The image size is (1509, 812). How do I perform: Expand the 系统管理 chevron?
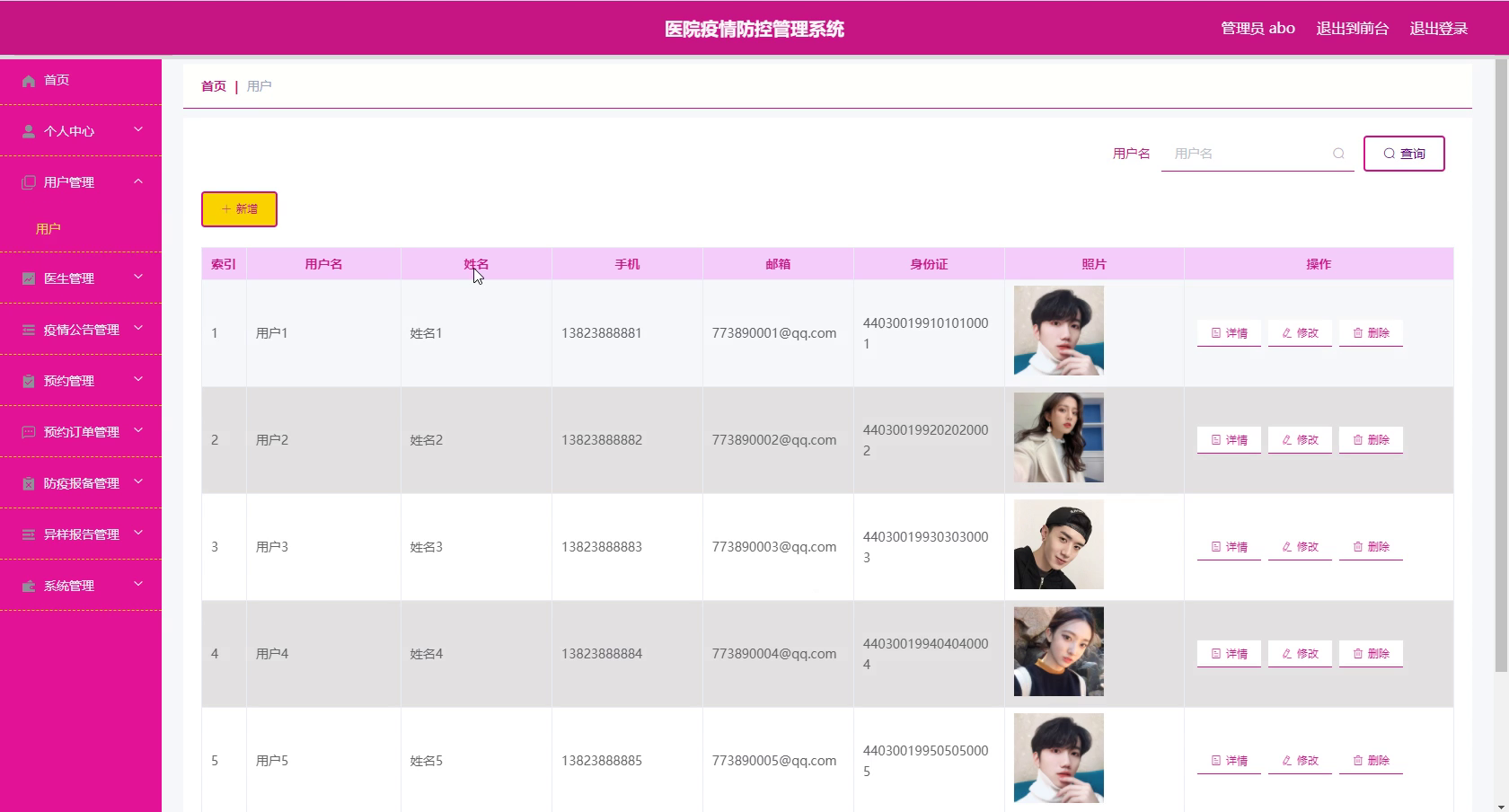(x=138, y=585)
